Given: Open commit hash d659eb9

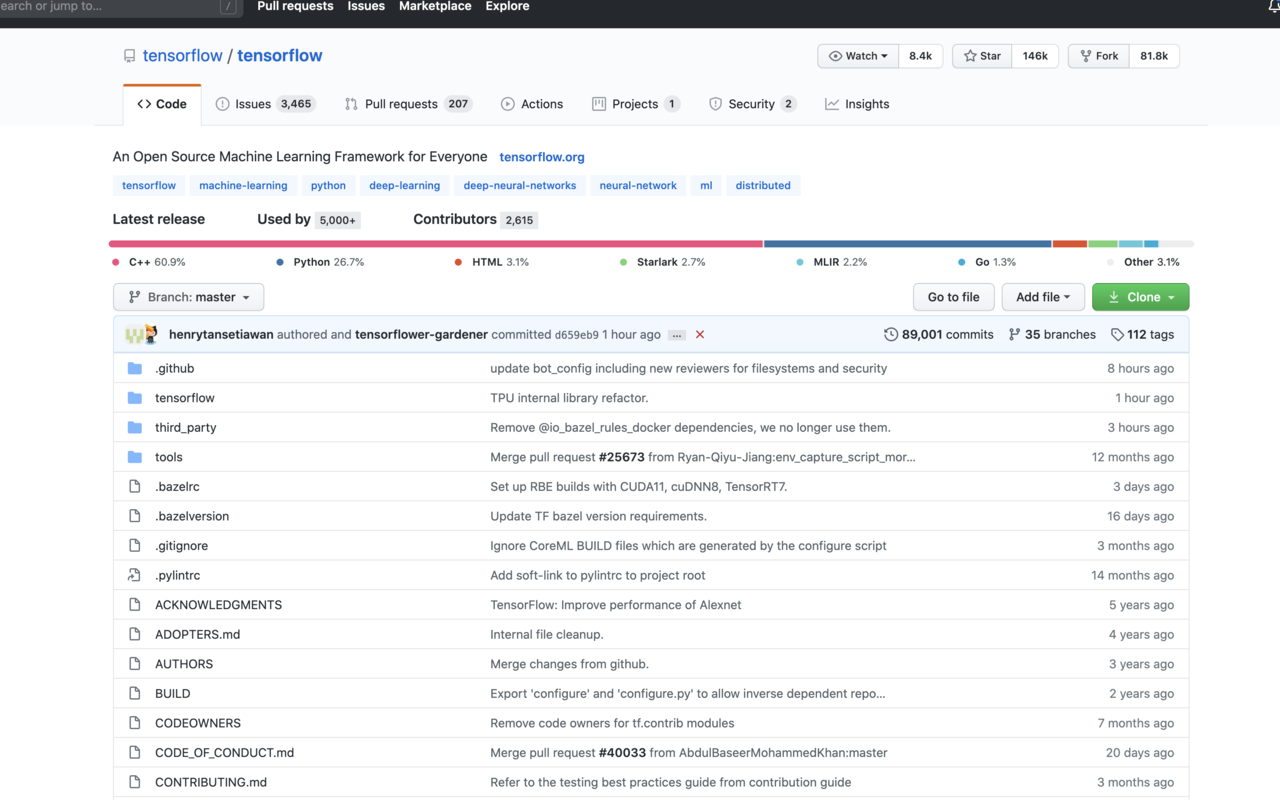Looking at the screenshot, I should click(x=577, y=335).
